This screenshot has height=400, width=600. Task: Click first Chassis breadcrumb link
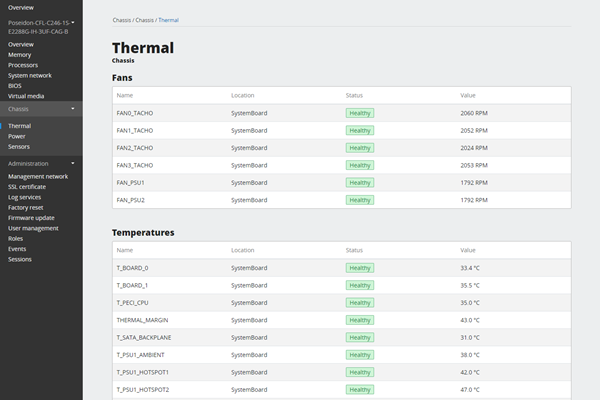pyautogui.click(x=122, y=20)
